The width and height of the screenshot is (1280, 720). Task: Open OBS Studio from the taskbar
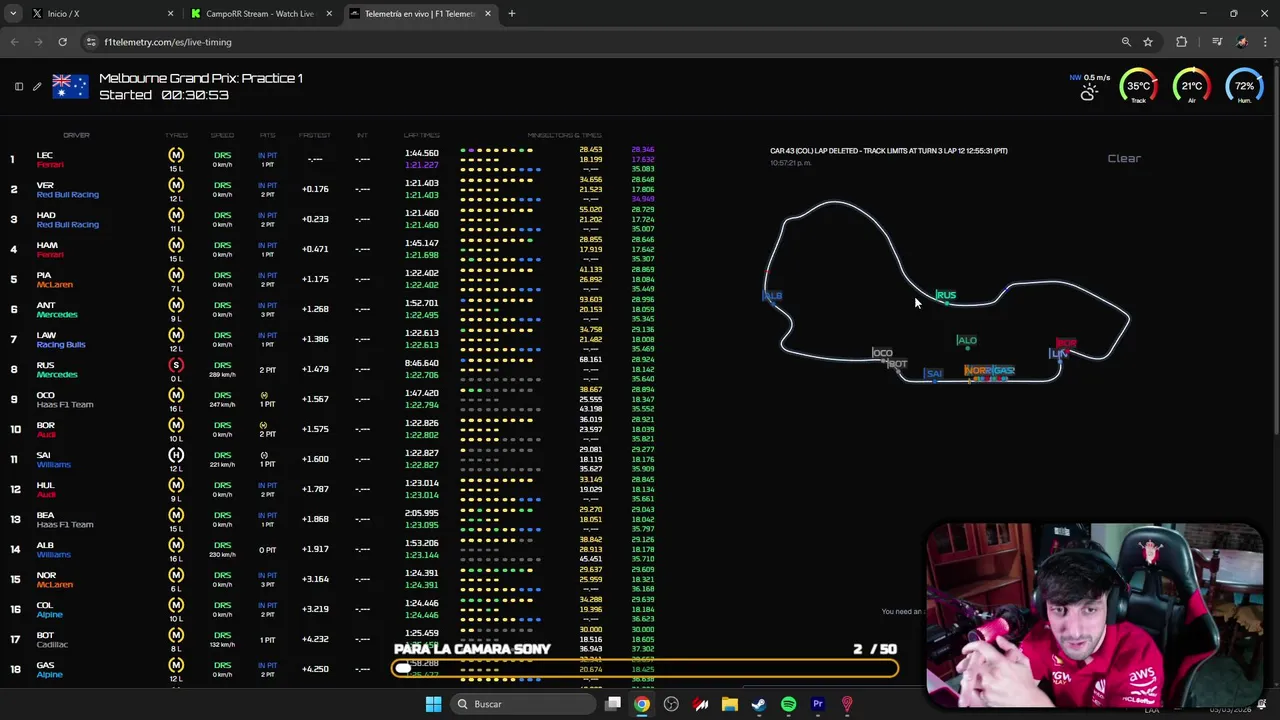click(x=671, y=704)
